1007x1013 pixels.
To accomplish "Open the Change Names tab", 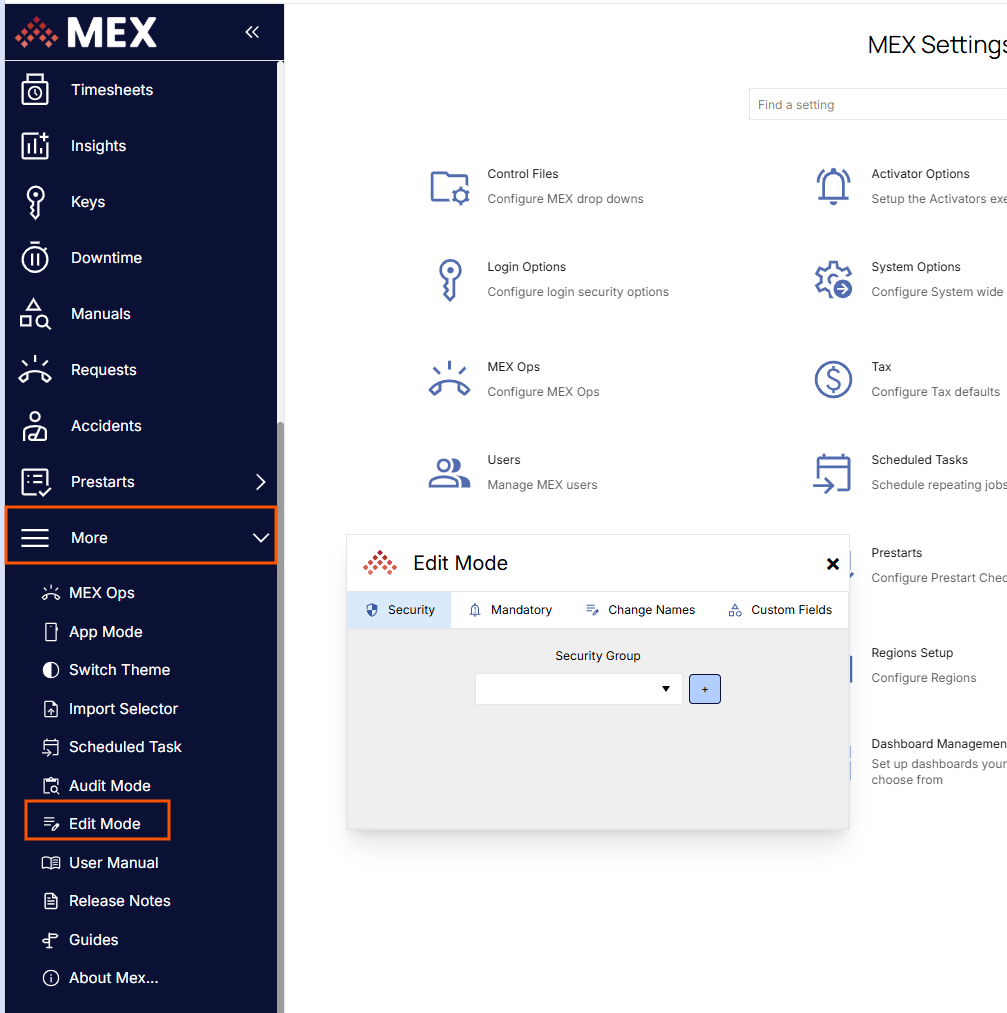I will [640, 610].
